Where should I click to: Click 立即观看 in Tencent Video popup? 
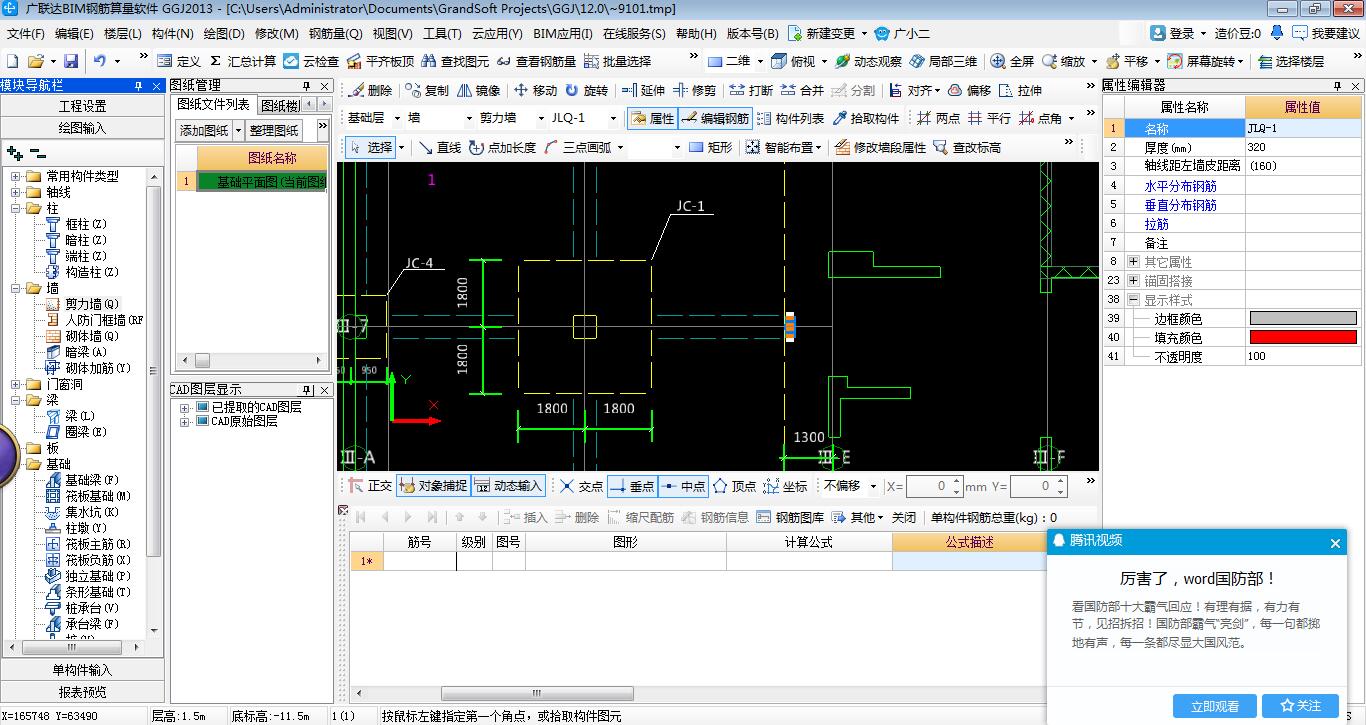(1214, 706)
